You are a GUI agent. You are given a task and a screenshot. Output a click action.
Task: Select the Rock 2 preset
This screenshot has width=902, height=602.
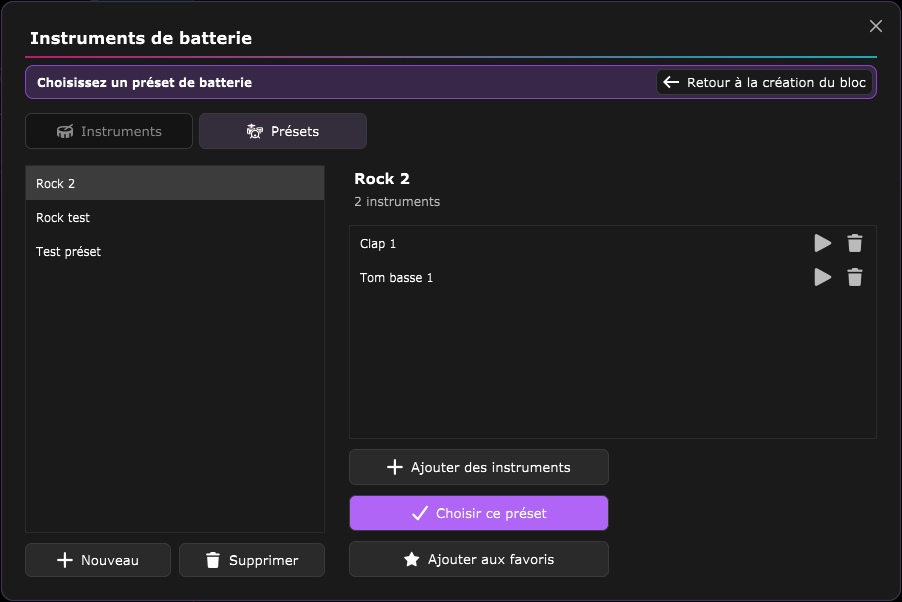[x=175, y=184]
